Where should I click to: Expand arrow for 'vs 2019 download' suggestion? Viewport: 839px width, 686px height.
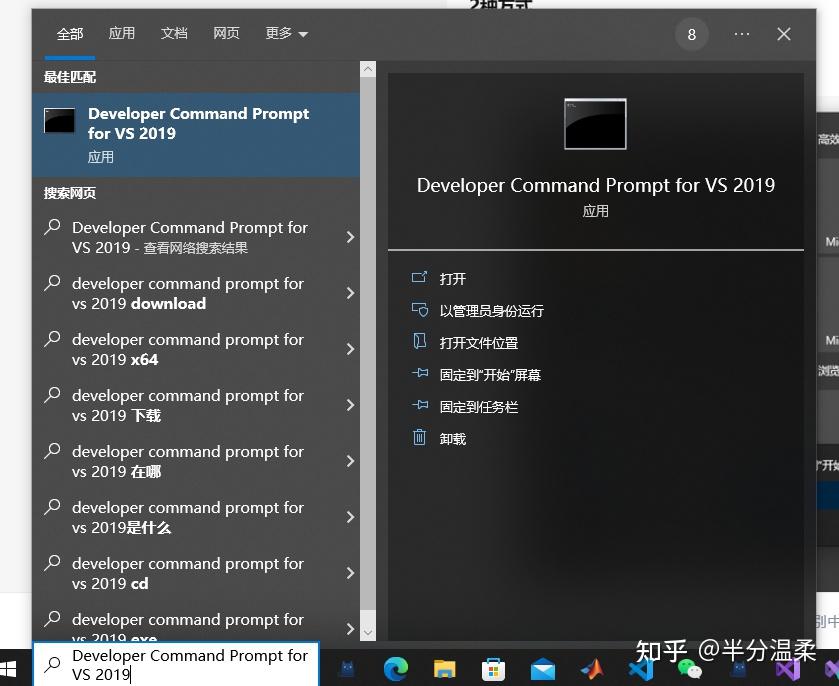click(x=350, y=293)
